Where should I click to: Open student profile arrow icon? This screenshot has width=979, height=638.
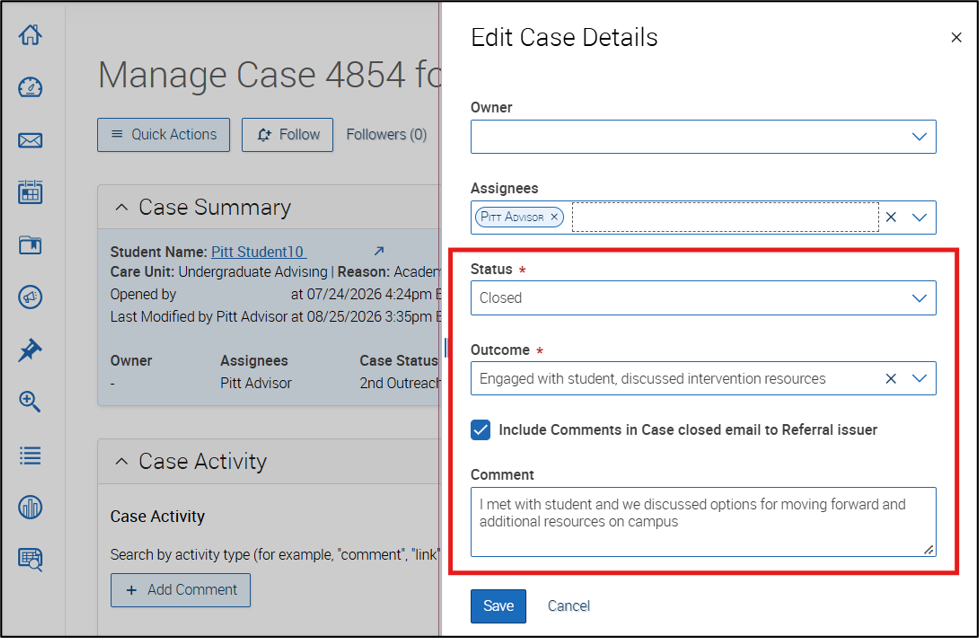pos(379,251)
